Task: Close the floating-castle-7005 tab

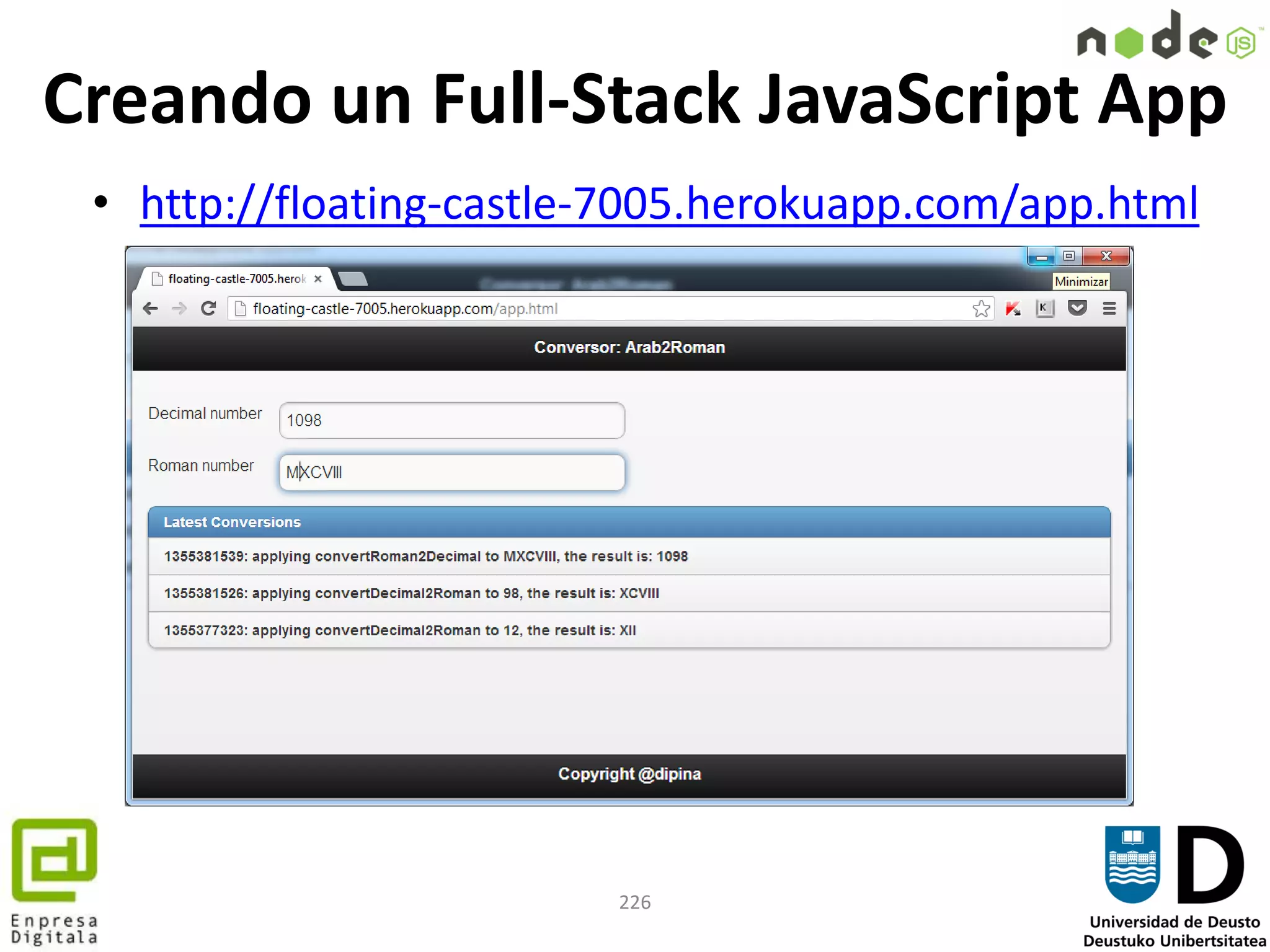Action: [x=318, y=279]
